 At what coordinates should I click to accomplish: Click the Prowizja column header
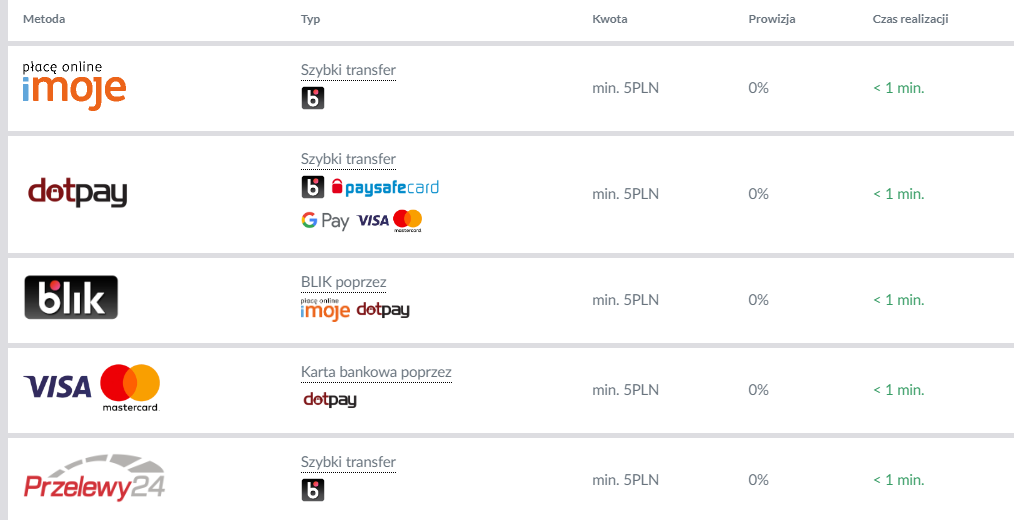[x=772, y=19]
